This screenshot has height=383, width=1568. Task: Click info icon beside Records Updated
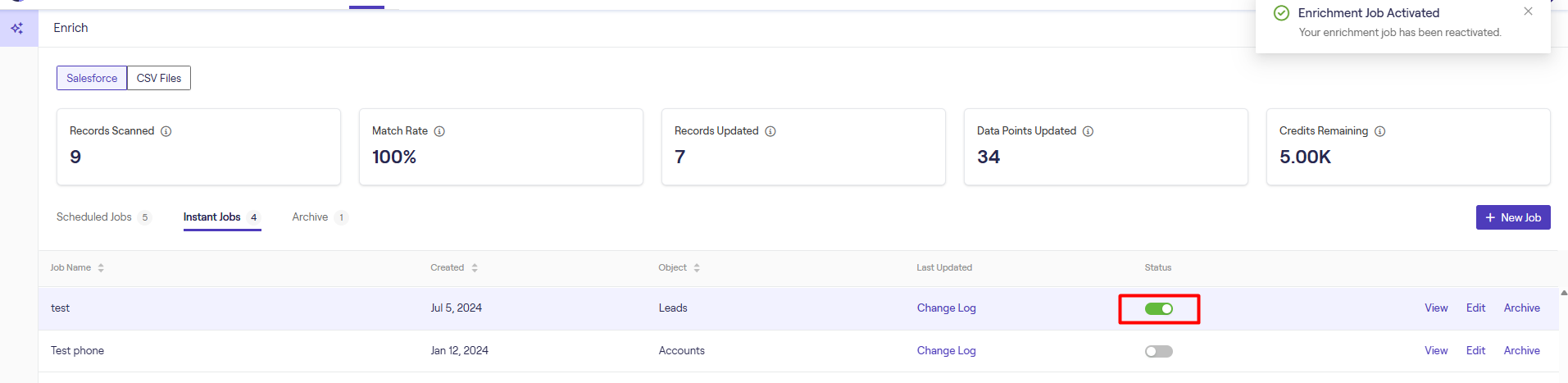(x=770, y=131)
